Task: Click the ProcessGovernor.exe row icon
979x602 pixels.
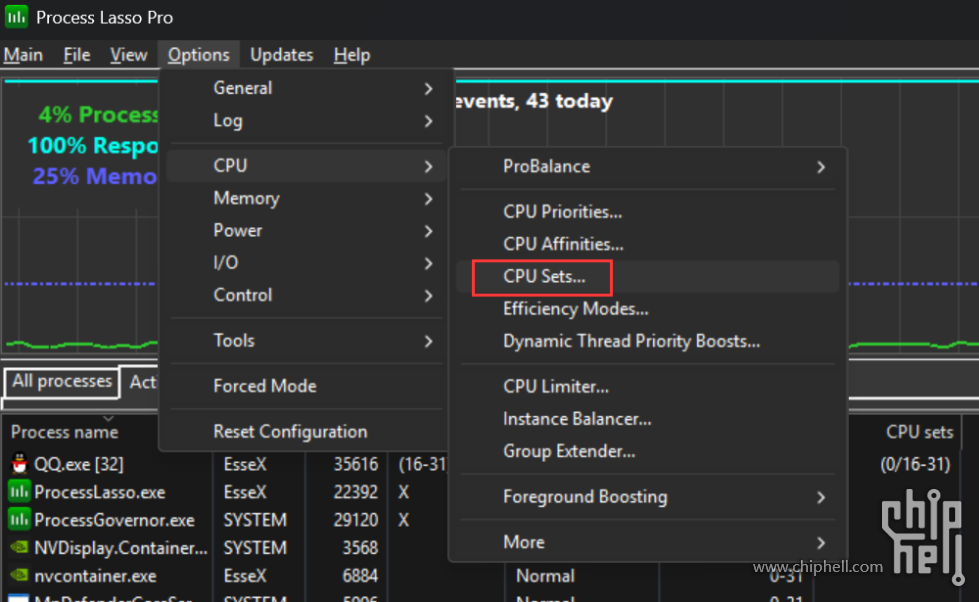Action: click(x=19, y=520)
